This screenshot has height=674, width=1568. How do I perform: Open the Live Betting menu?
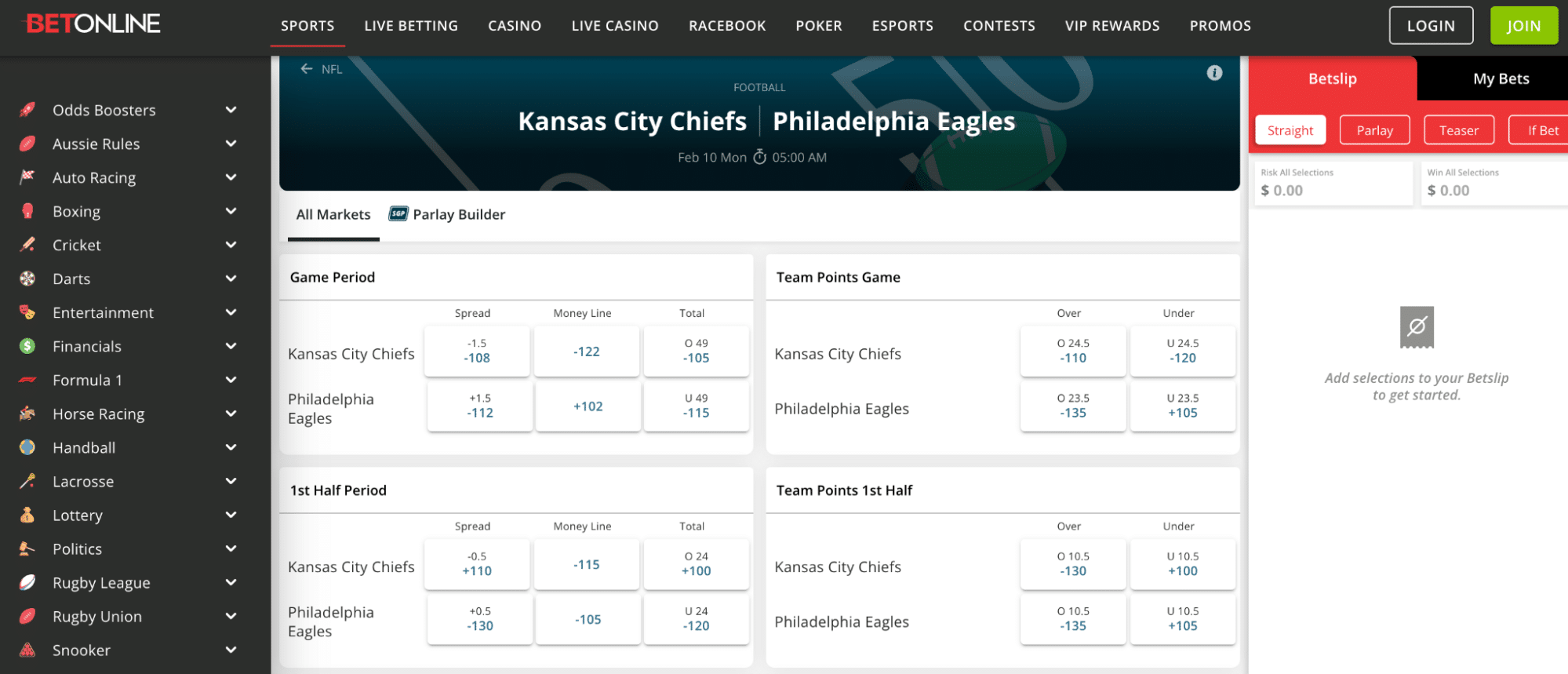(x=411, y=26)
